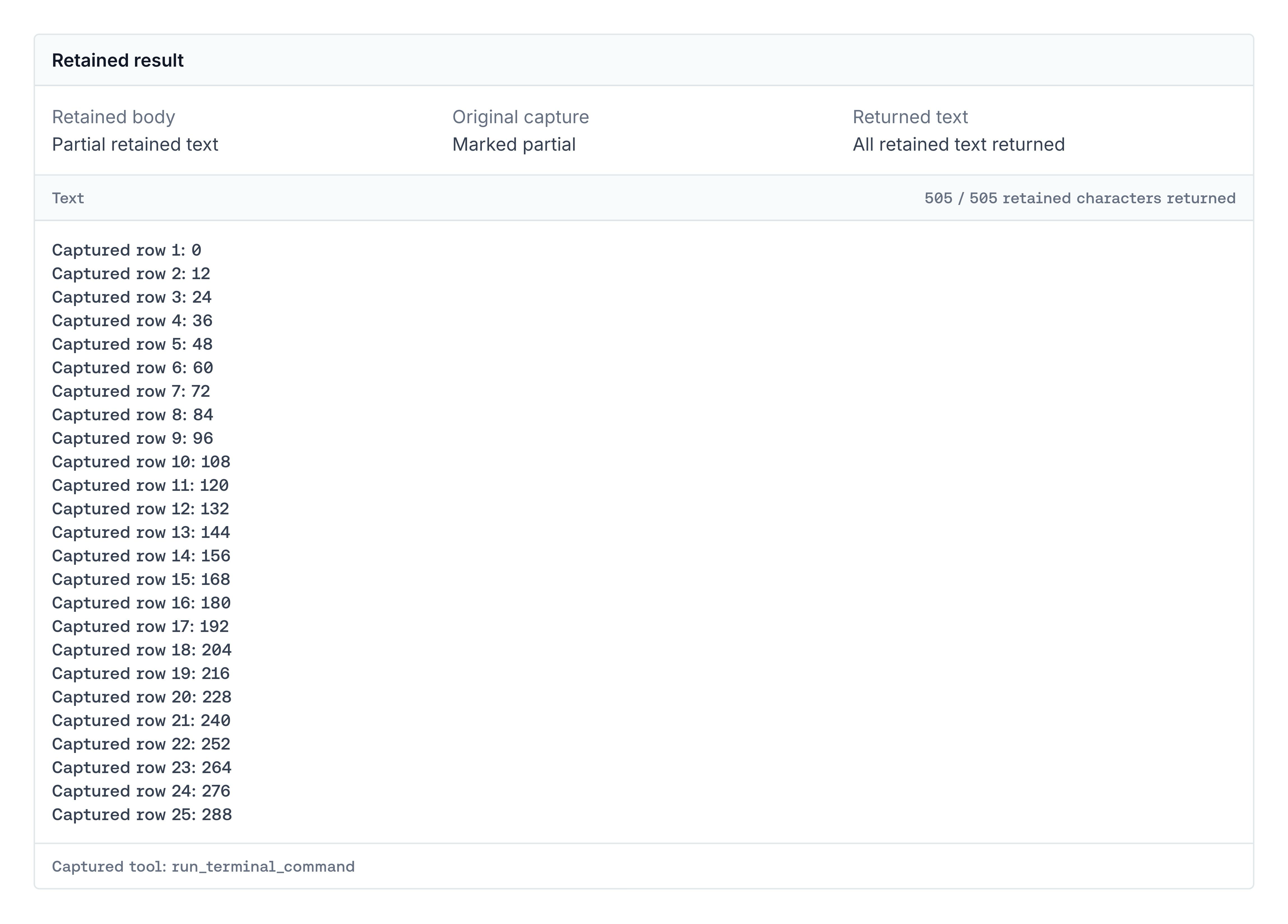Select line 'Captured row 6: 60'

pyautogui.click(x=132, y=368)
